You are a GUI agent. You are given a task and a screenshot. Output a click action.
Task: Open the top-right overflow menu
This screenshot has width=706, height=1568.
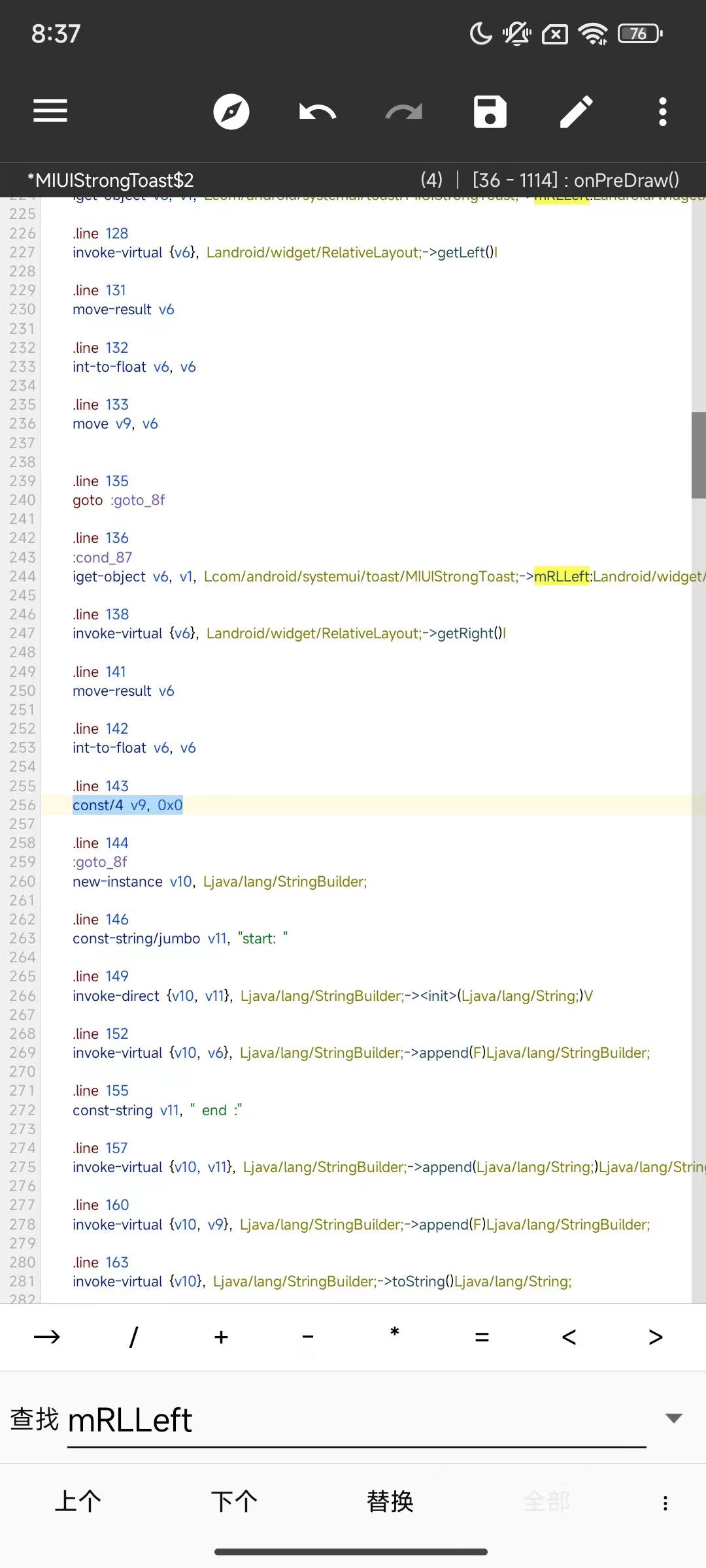(x=662, y=112)
